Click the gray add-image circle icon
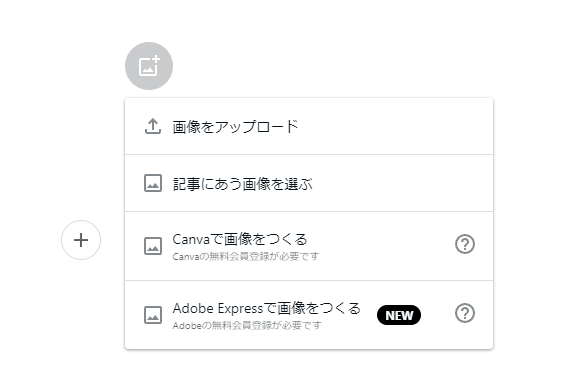The image size is (571, 388). click(149, 66)
